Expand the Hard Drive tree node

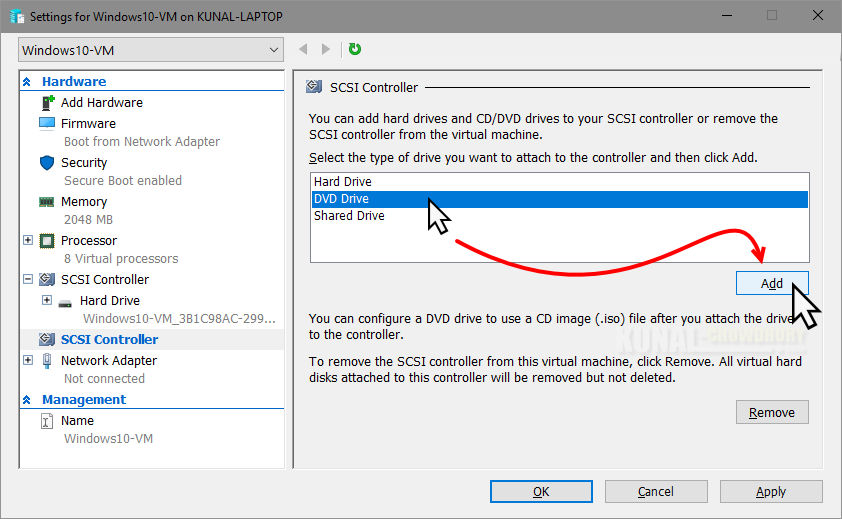47,300
